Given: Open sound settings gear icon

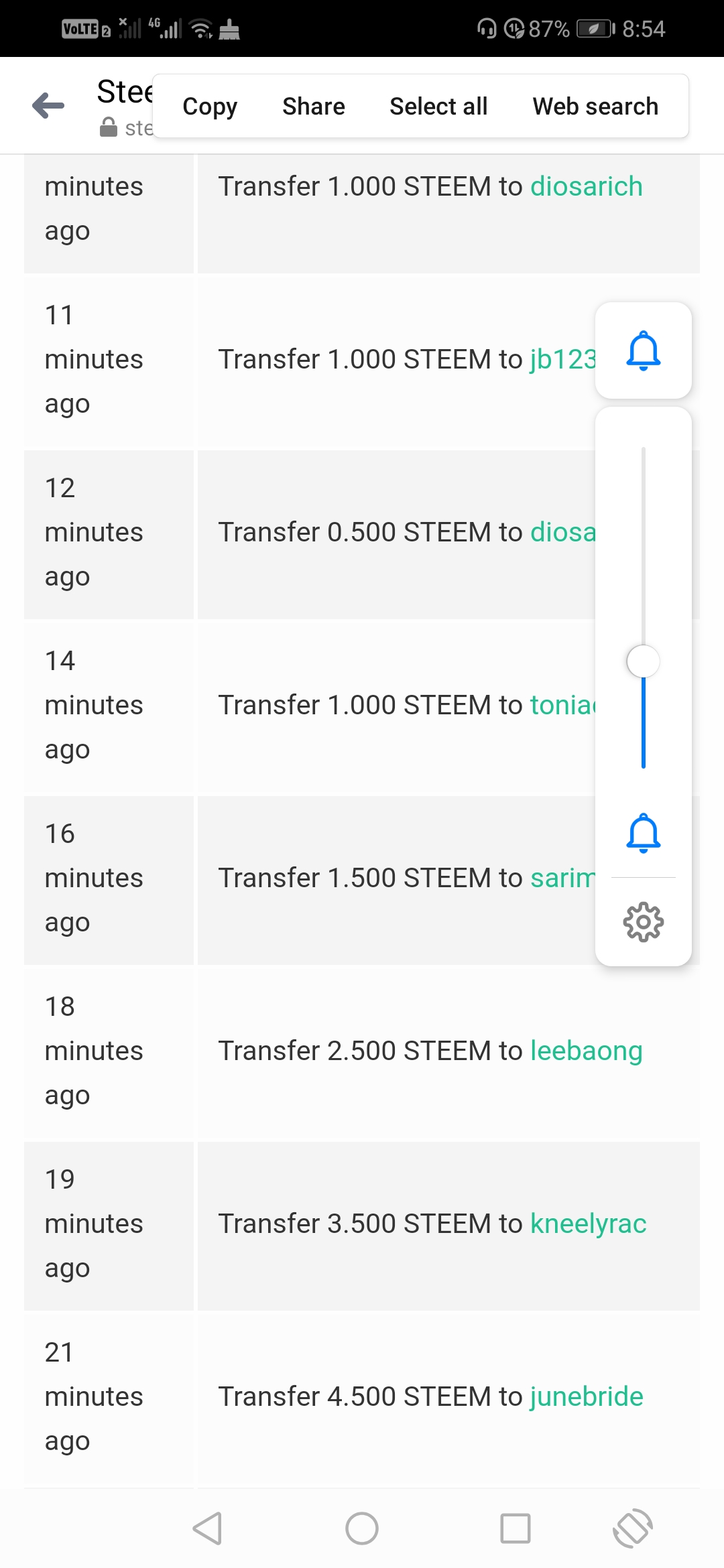Looking at the screenshot, I should pyautogui.click(x=643, y=922).
